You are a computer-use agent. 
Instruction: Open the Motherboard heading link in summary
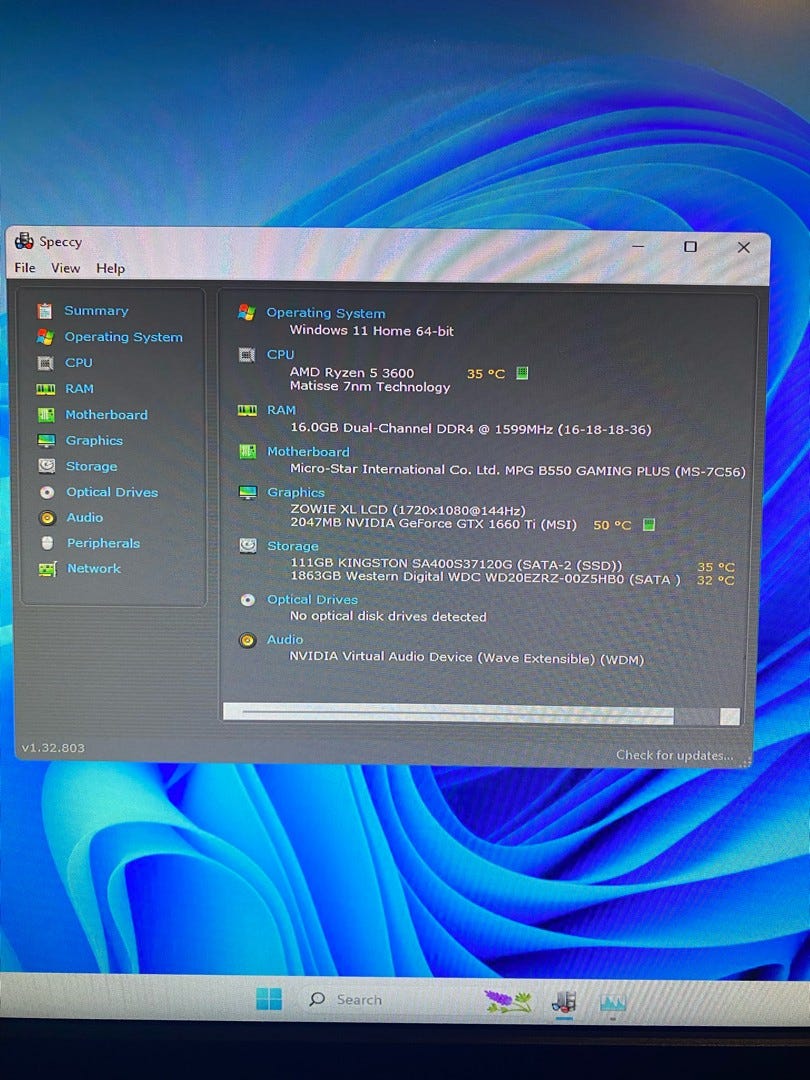point(308,452)
